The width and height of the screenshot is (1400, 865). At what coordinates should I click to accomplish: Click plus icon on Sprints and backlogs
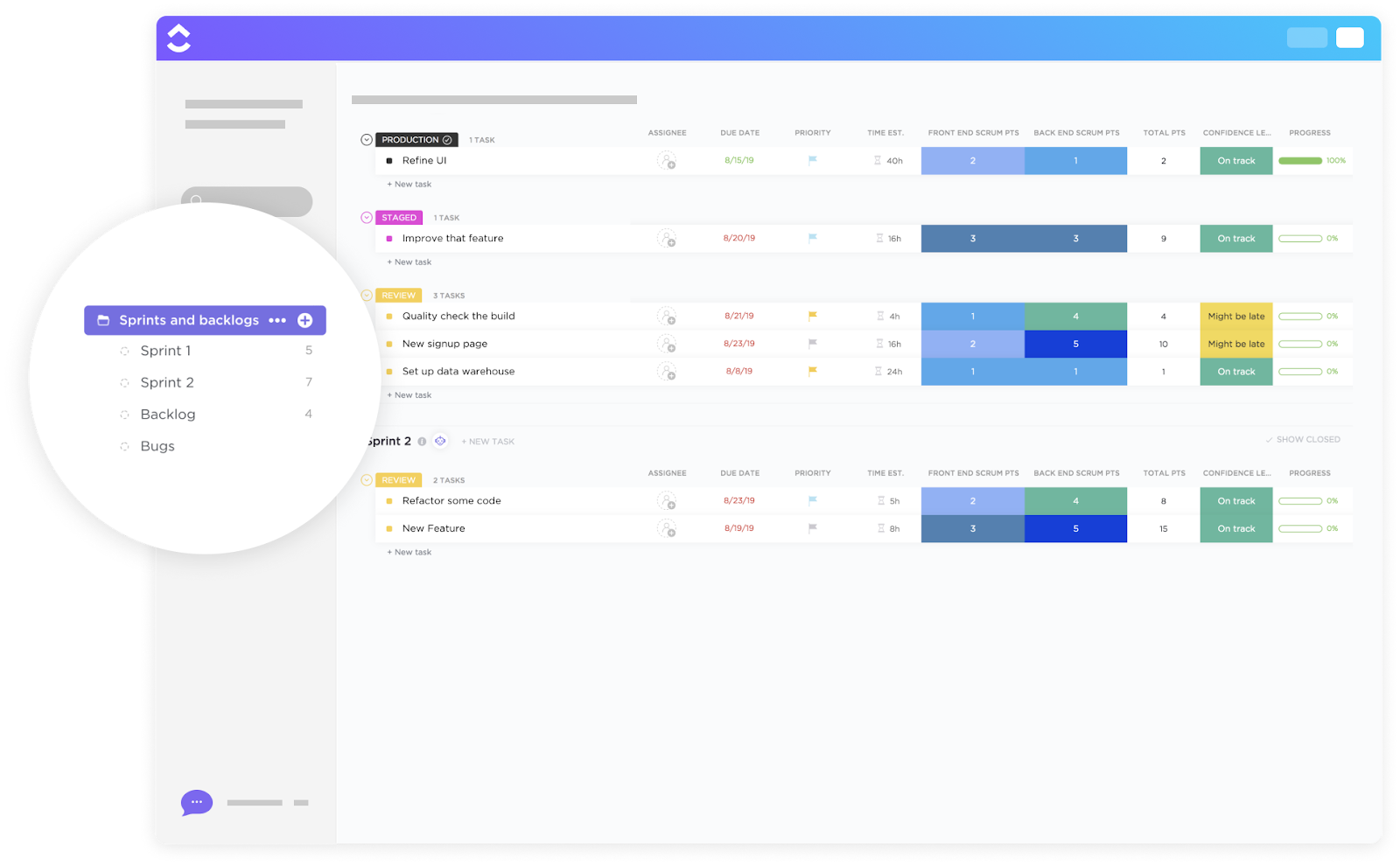[305, 320]
